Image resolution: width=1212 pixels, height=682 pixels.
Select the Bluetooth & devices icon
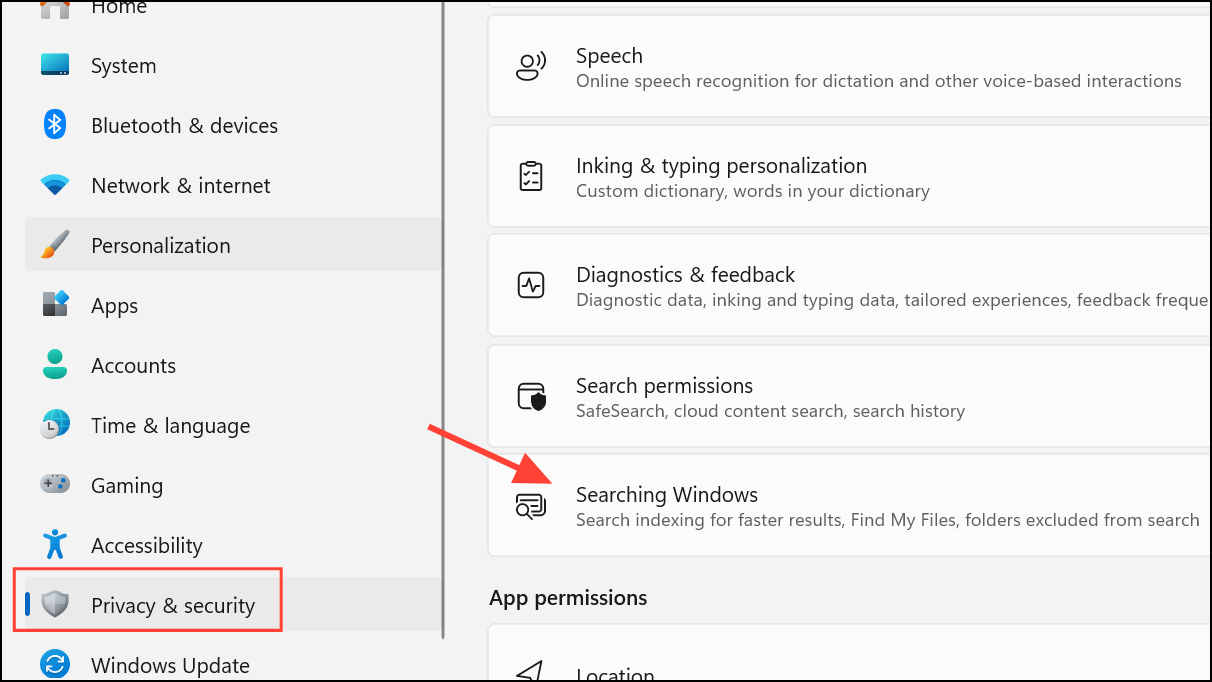click(54, 125)
